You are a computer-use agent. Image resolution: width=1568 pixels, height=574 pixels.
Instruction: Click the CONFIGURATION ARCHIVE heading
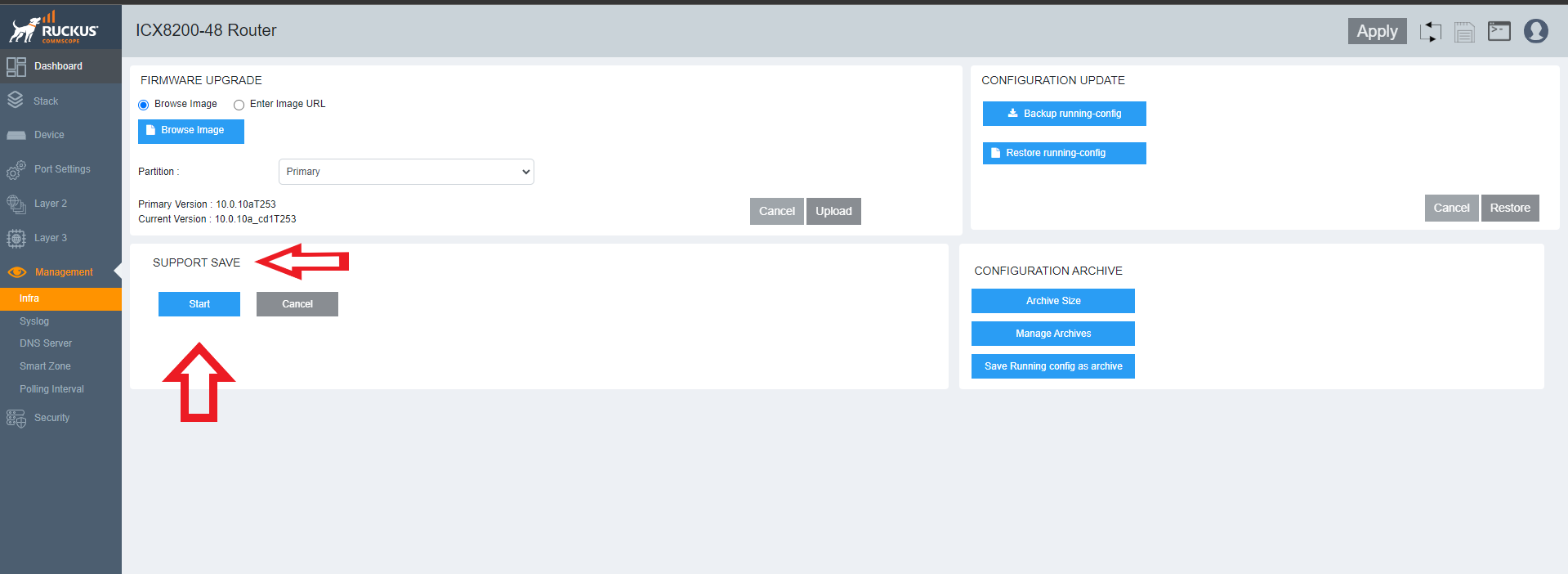[x=1048, y=271]
